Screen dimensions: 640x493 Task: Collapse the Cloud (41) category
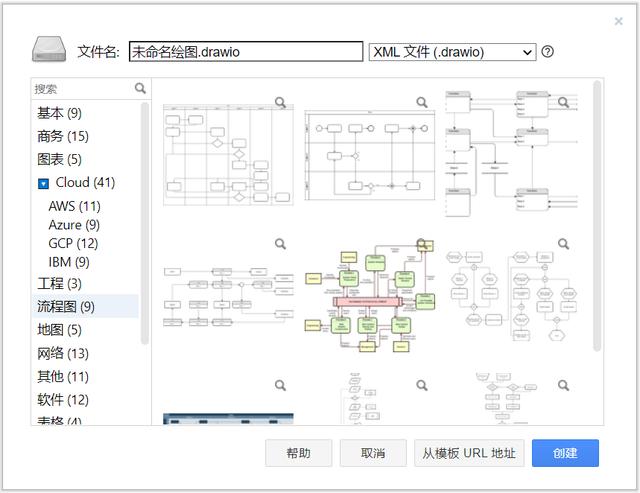tap(43, 183)
